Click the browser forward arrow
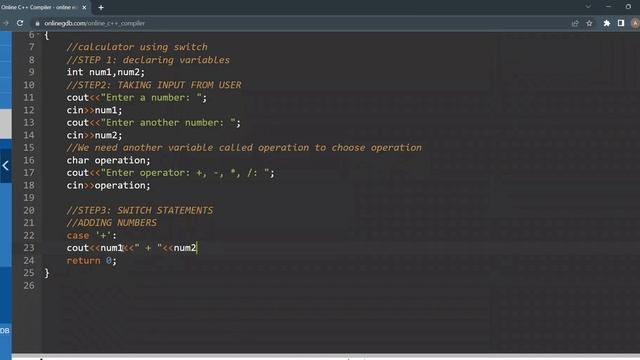This screenshot has height=360, width=640. (6, 23)
